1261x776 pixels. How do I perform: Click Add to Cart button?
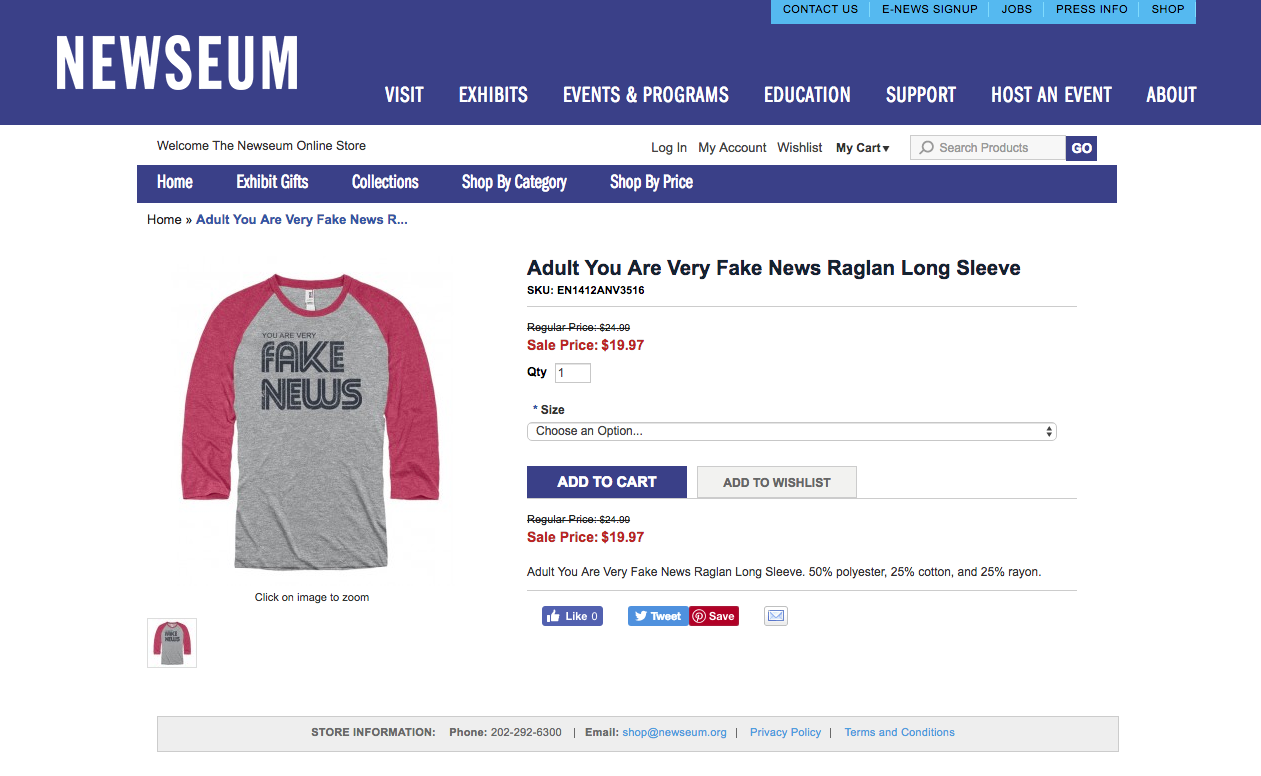[606, 482]
